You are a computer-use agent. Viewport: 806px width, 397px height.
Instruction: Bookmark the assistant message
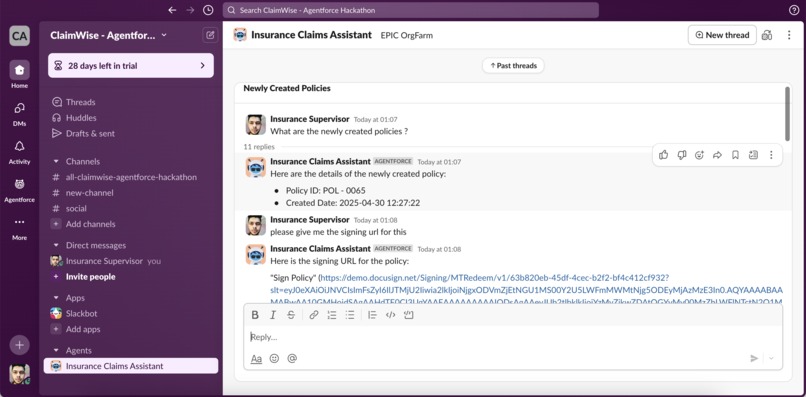coord(735,155)
